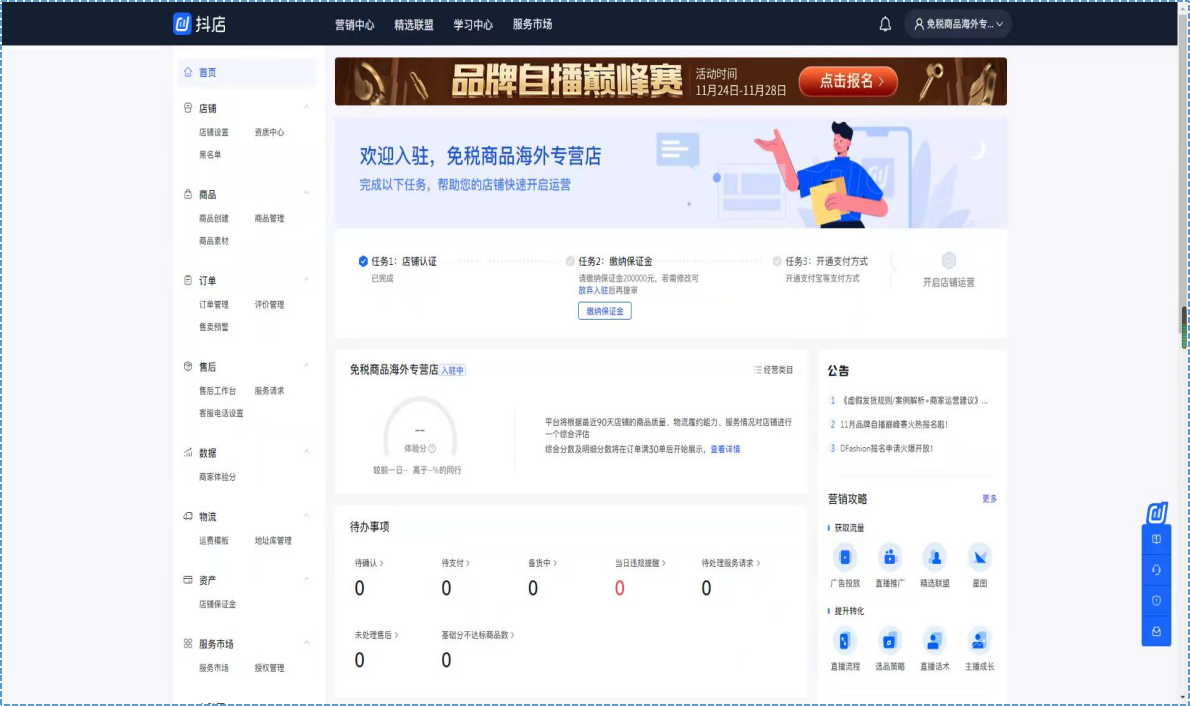Open the 选品策略 icon under 提升转化
Image resolution: width=1190 pixels, height=707 pixels.
click(890, 643)
